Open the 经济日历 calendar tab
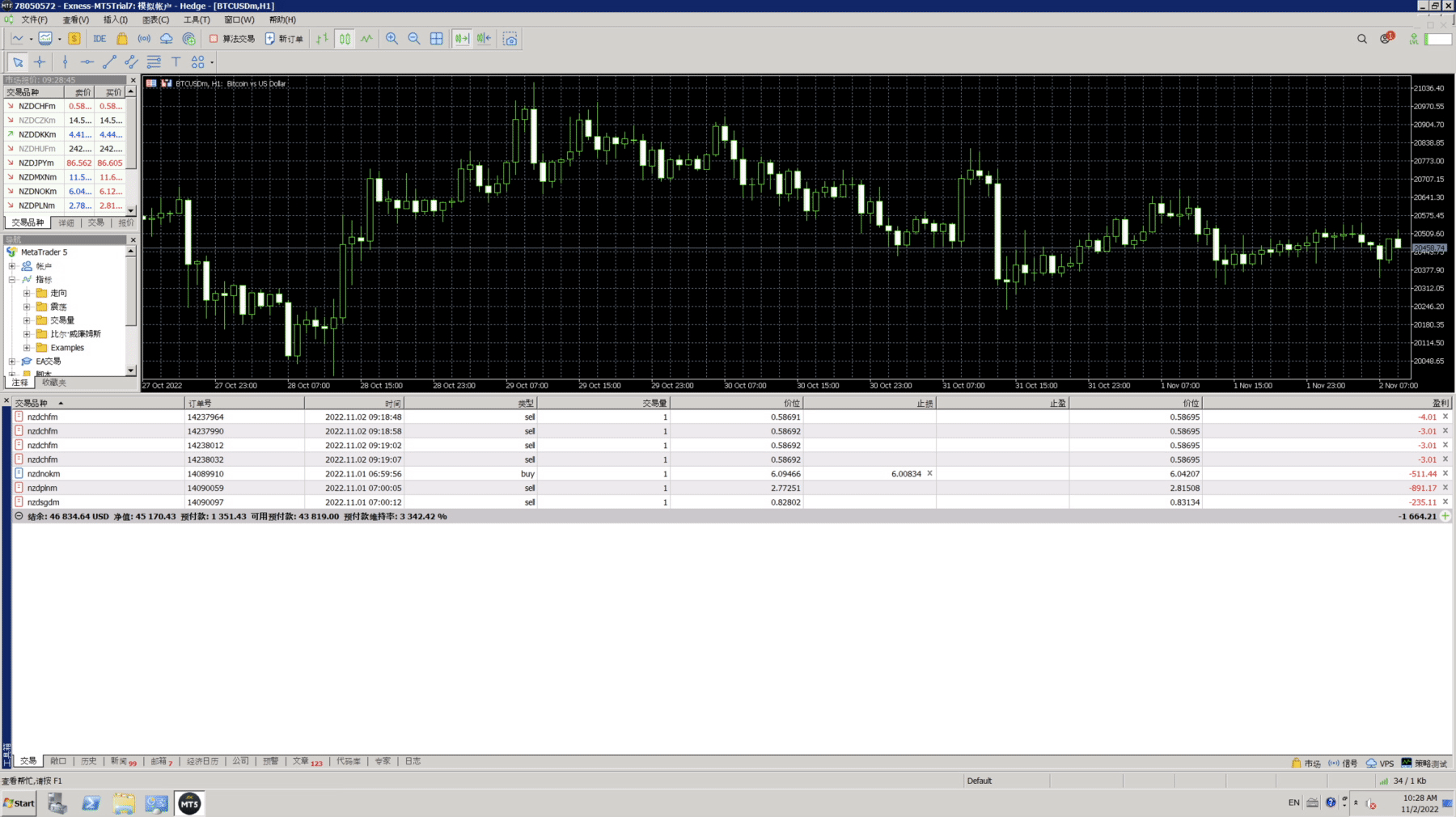Image resolution: width=1456 pixels, height=817 pixels. pos(203,761)
